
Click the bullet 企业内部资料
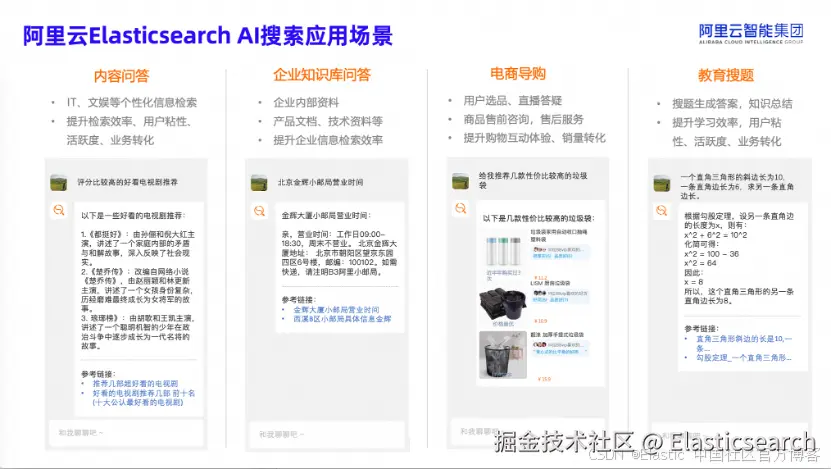tap(306, 102)
